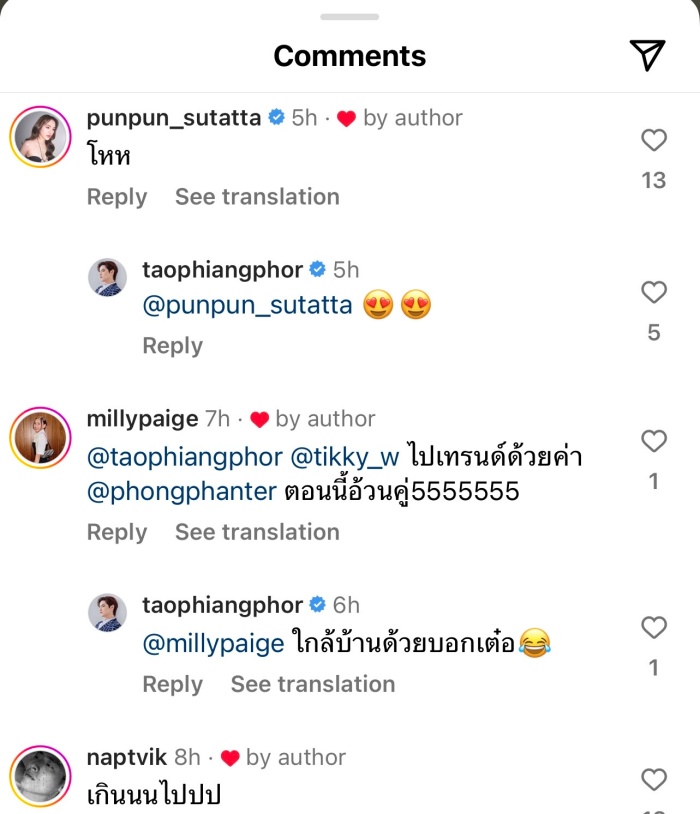This screenshot has height=814, width=700.
Task: Heart taophiangphor's reply to millypaige
Action: pyautogui.click(x=653, y=628)
